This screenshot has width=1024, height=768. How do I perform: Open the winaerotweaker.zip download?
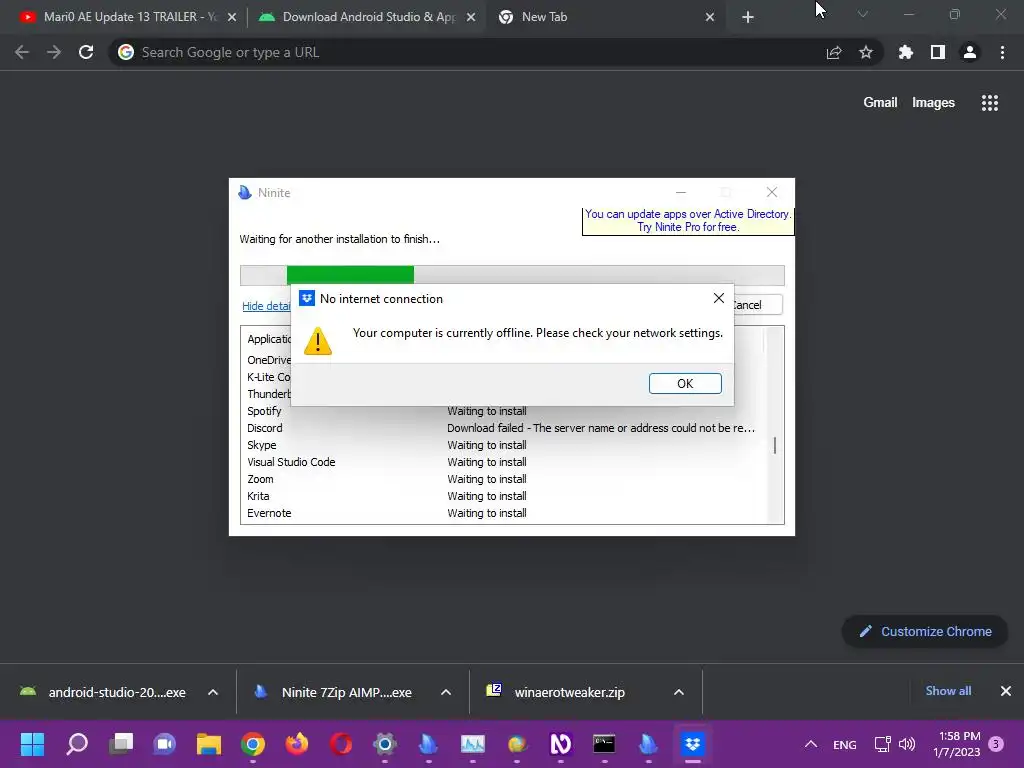click(x=558, y=692)
